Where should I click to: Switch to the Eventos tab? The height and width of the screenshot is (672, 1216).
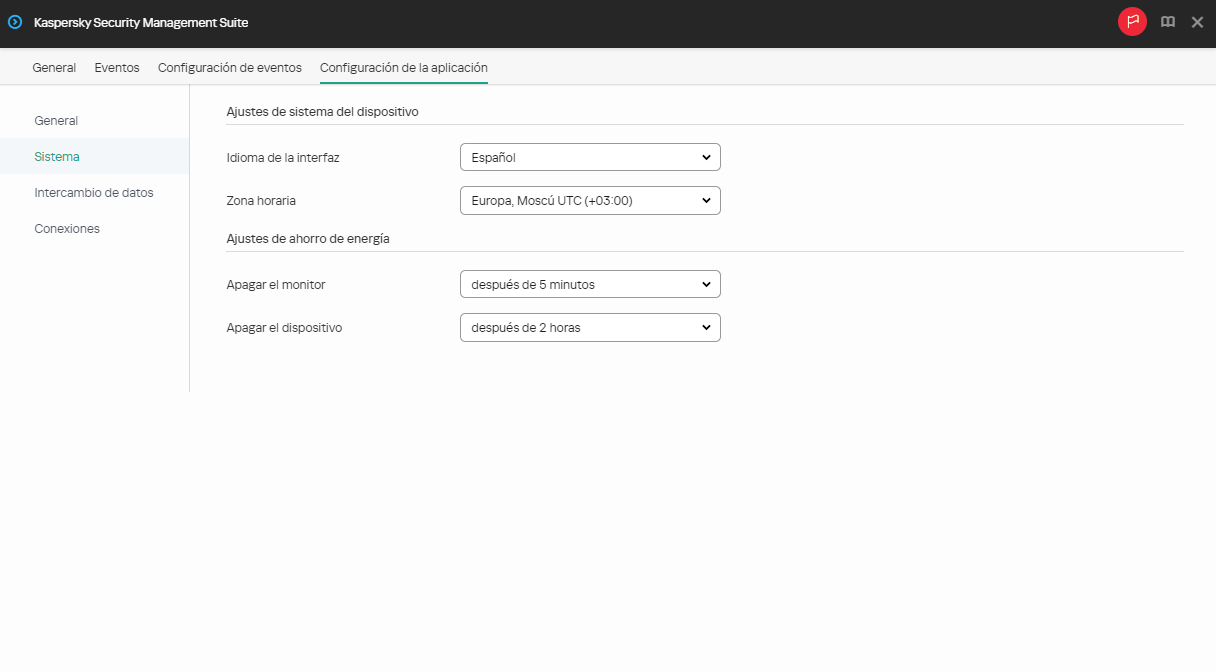(116, 67)
